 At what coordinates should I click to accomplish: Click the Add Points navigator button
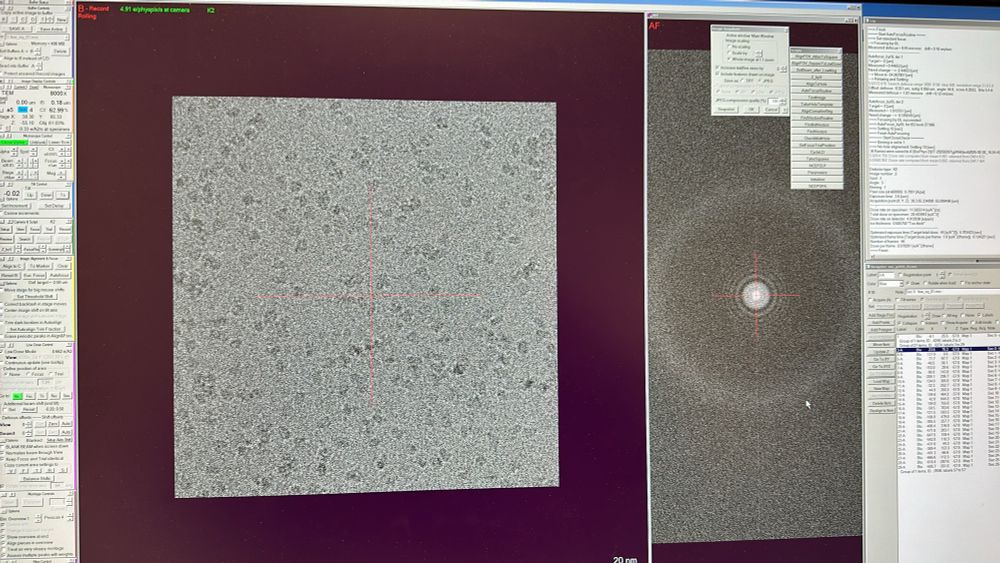pyautogui.click(x=881, y=323)
